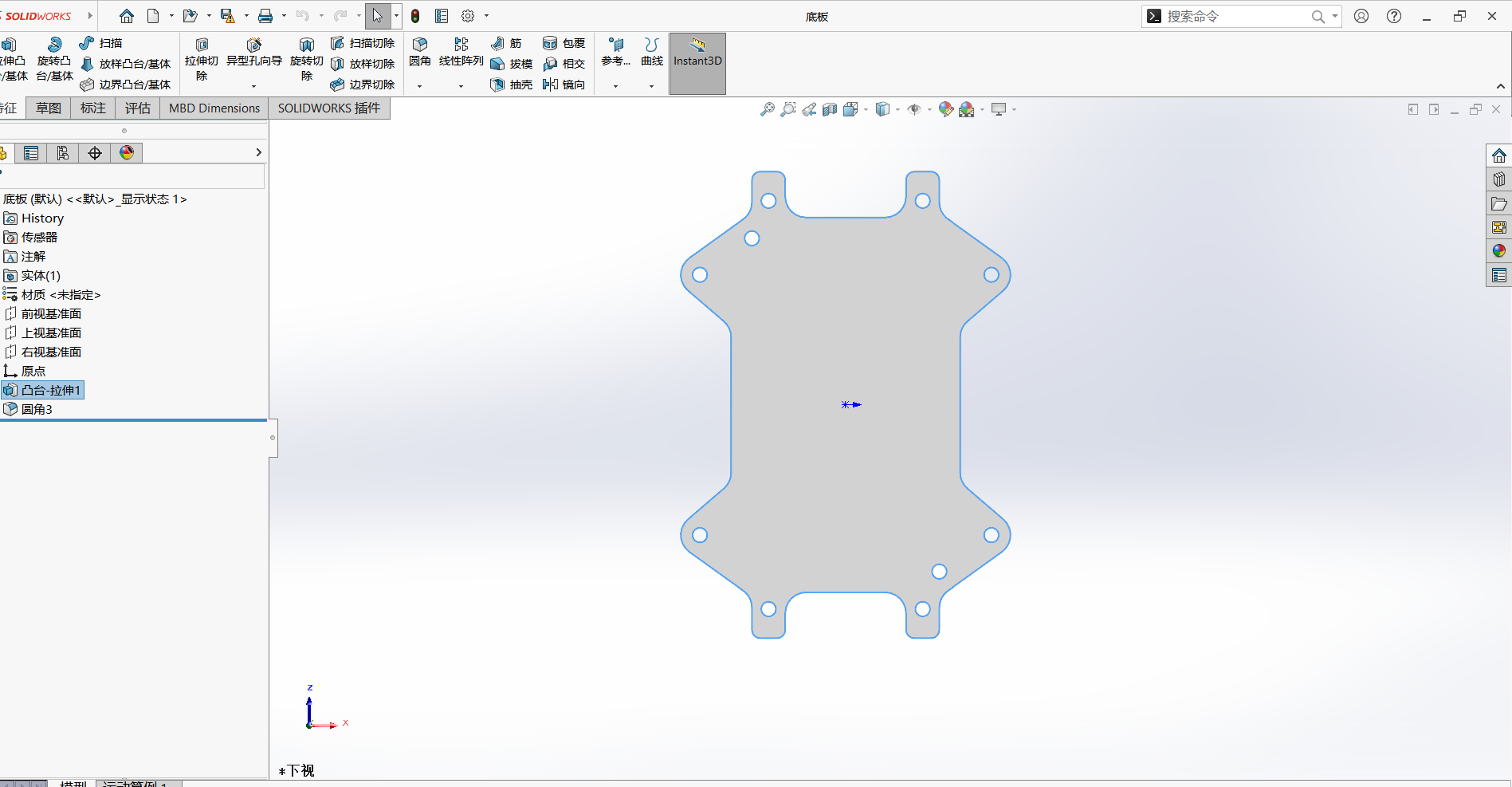Viewport: 1512px width, 787px height.
Task: Click the Home icon in top toolbar
Action: (127, 16)
